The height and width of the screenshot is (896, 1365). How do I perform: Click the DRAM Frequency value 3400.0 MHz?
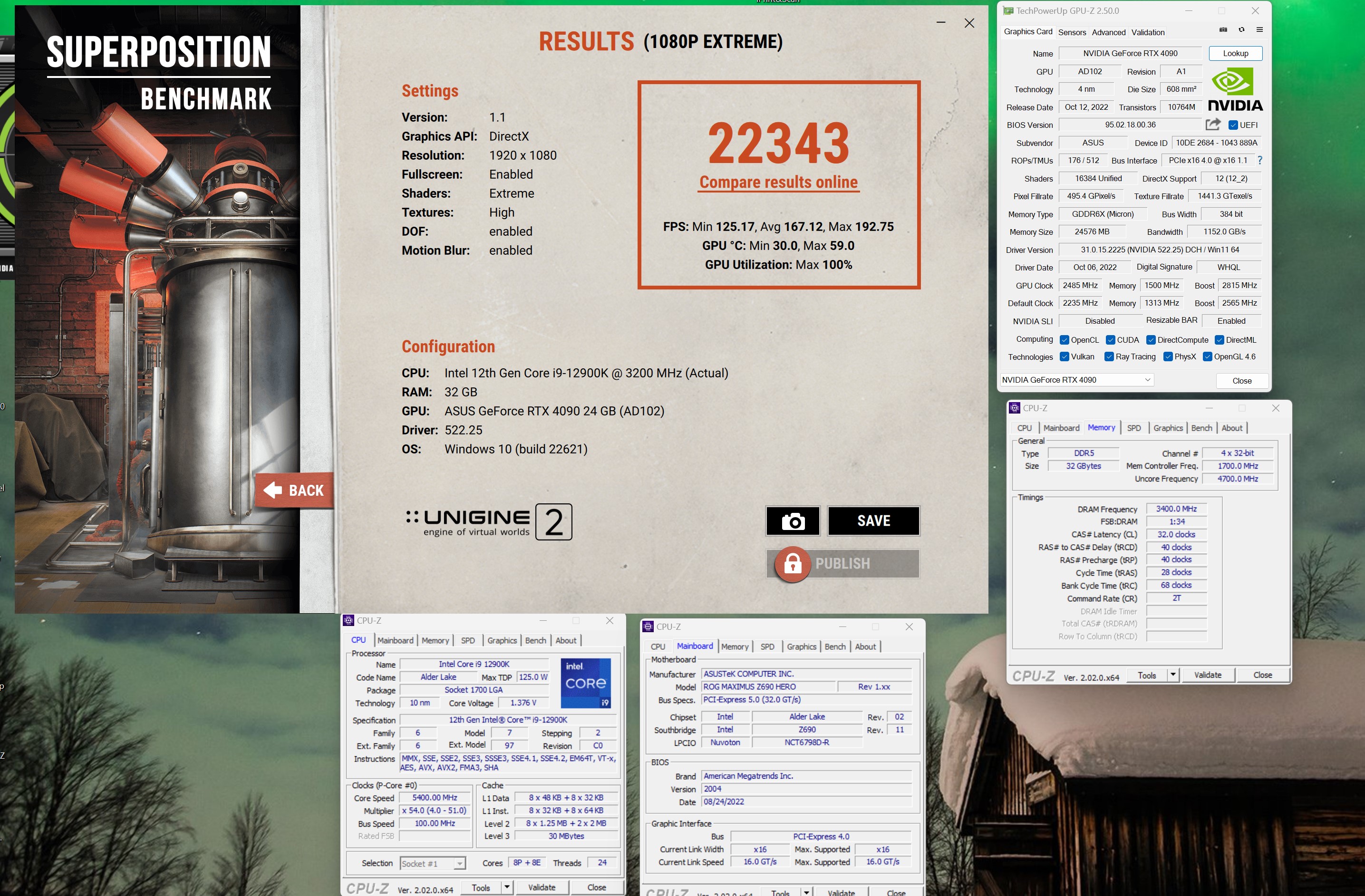click(1176, 509)
